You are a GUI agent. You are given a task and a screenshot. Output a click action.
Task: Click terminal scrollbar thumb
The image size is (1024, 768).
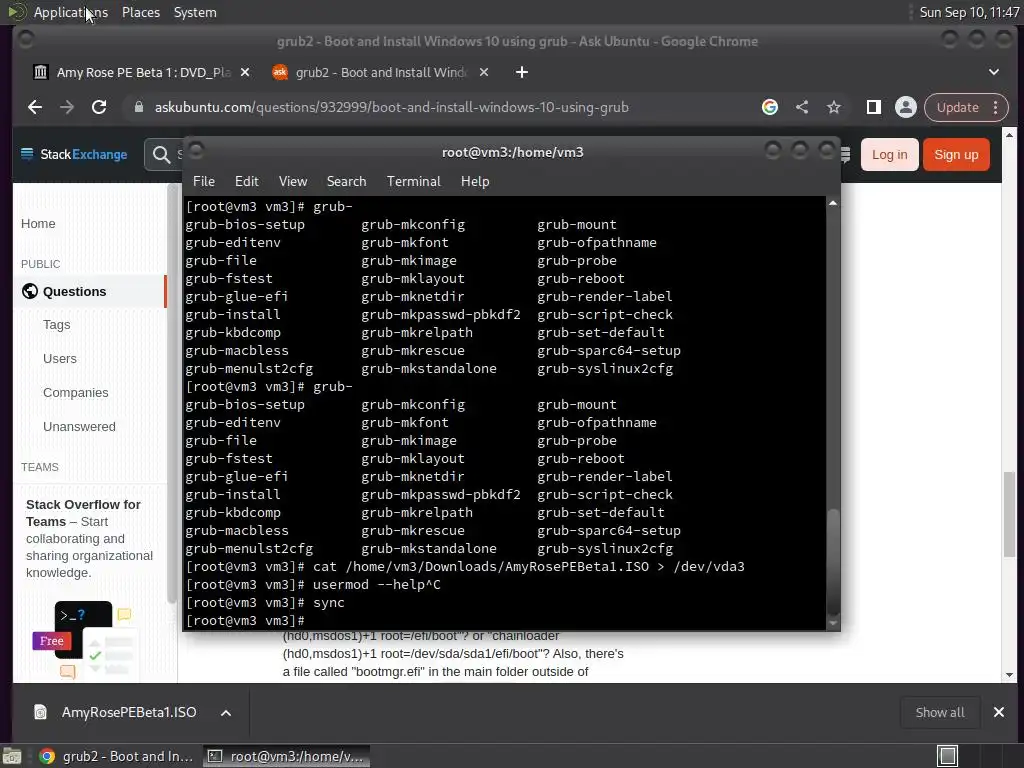[x=833, y=560]
